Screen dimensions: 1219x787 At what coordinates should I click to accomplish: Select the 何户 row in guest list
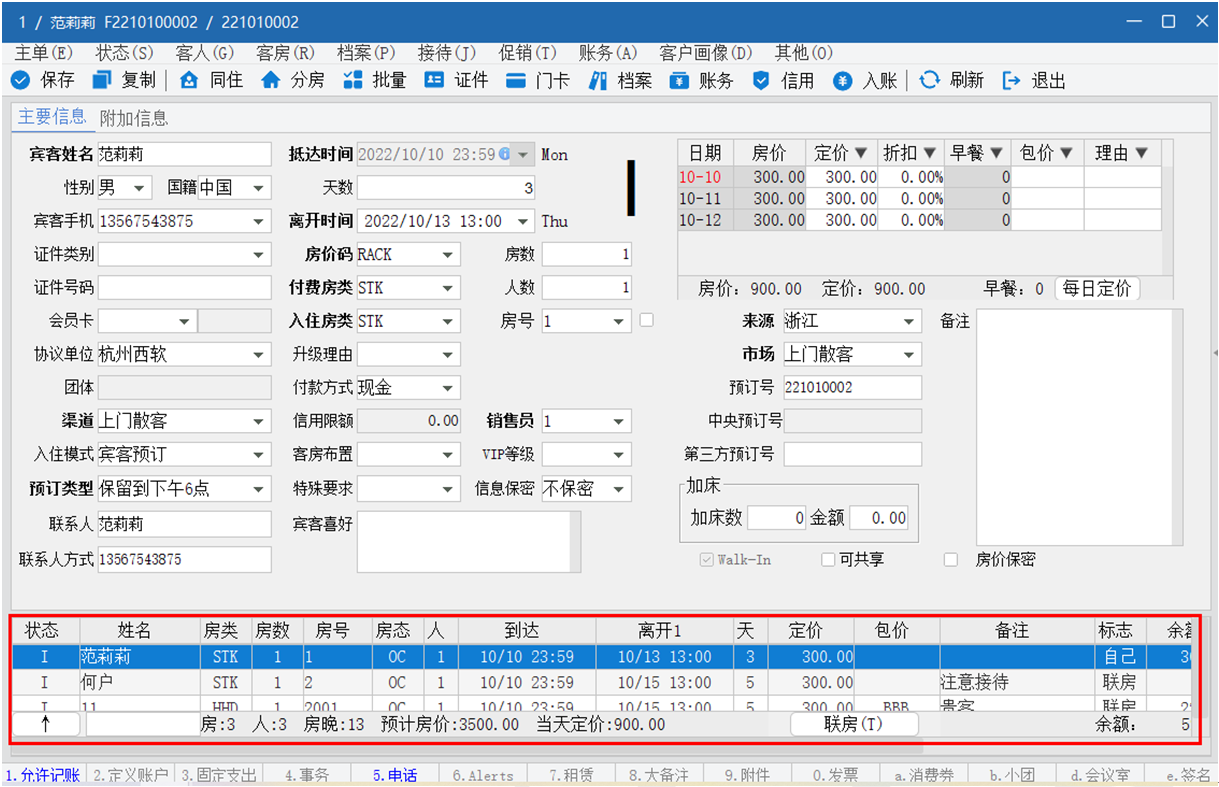(603, 683)
